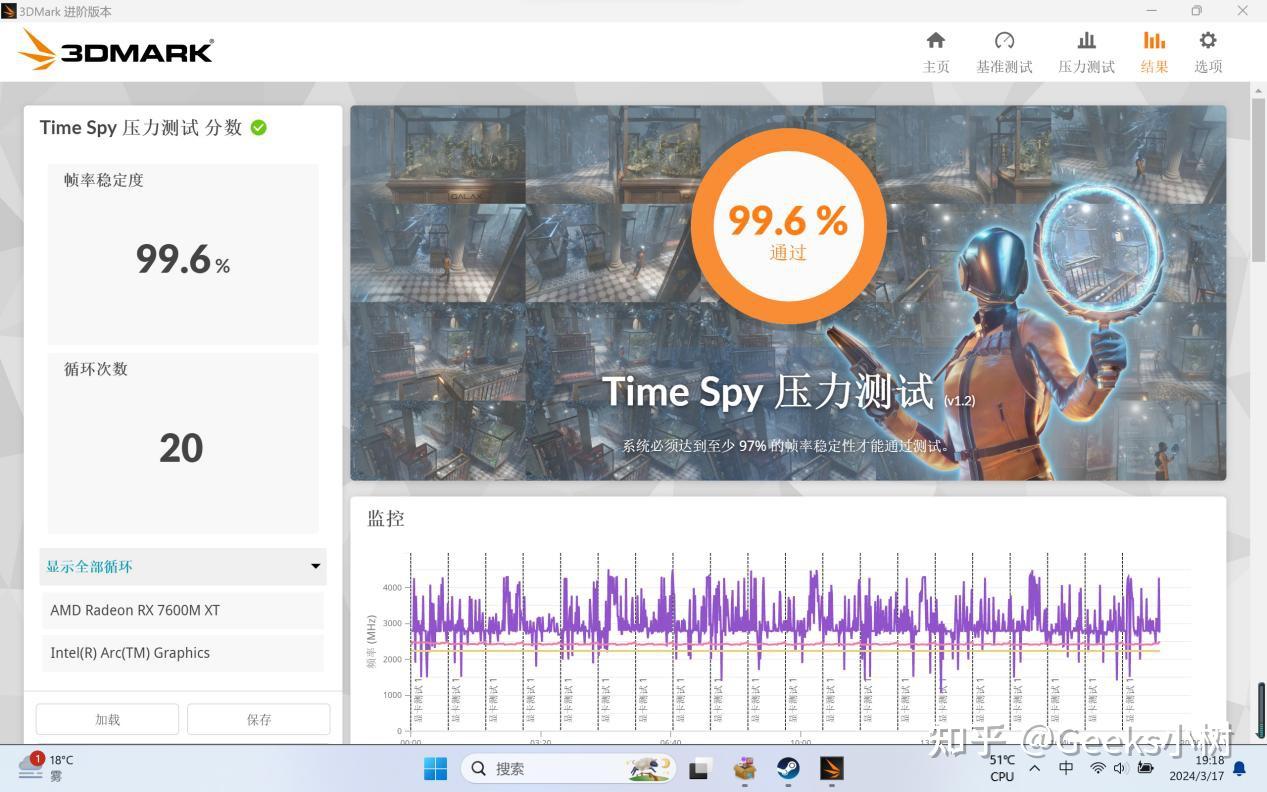Click the 保存 save button
Screen dimensions: 1267x792
259,719
